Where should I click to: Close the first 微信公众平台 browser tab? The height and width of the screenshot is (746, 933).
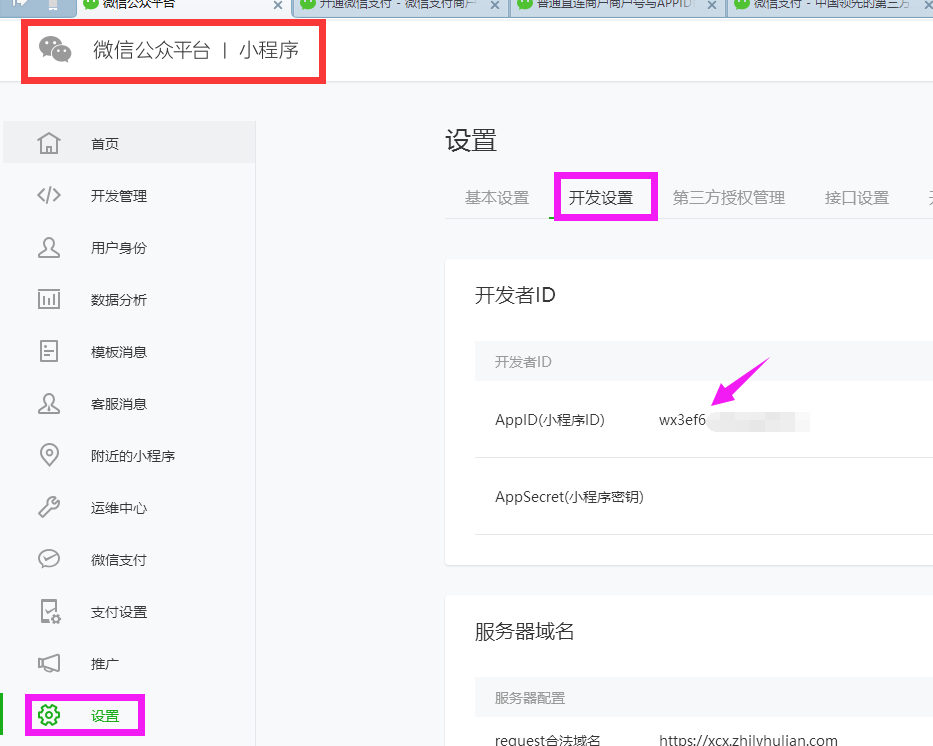[x=278, y=5]
